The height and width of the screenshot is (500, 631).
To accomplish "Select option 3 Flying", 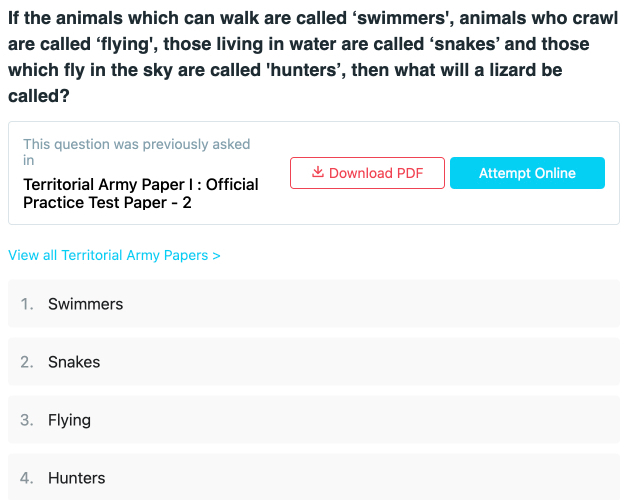I will click(x=314, y=420).
